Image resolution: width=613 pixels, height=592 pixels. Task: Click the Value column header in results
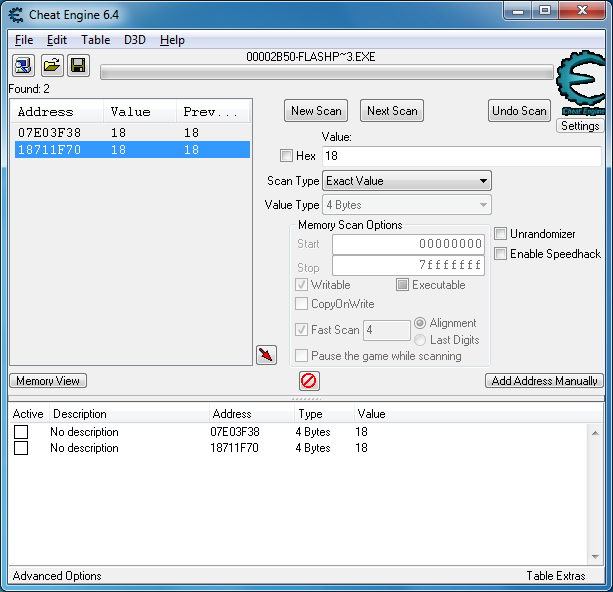point(140,112)
